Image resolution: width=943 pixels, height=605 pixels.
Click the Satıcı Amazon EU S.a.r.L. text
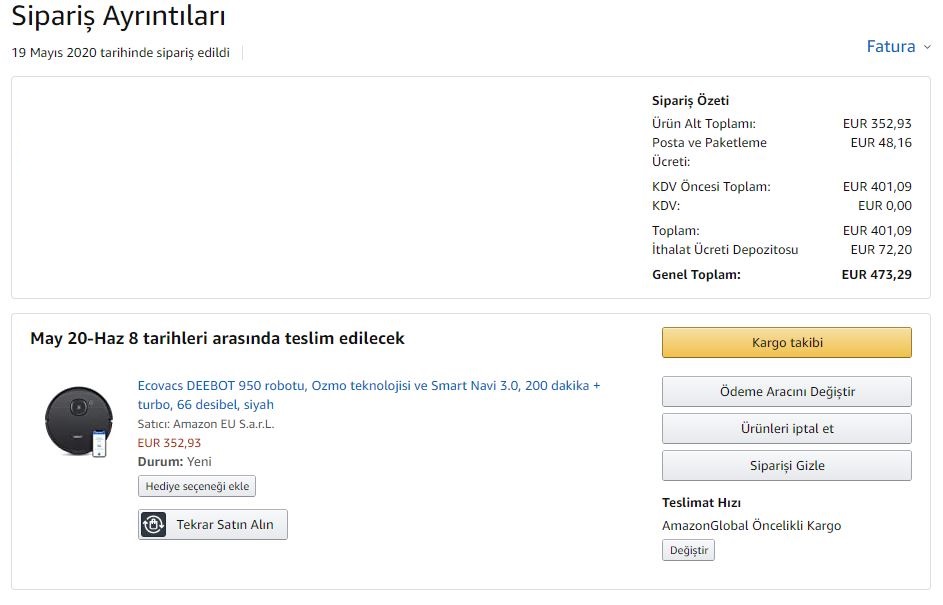[206, 424]
